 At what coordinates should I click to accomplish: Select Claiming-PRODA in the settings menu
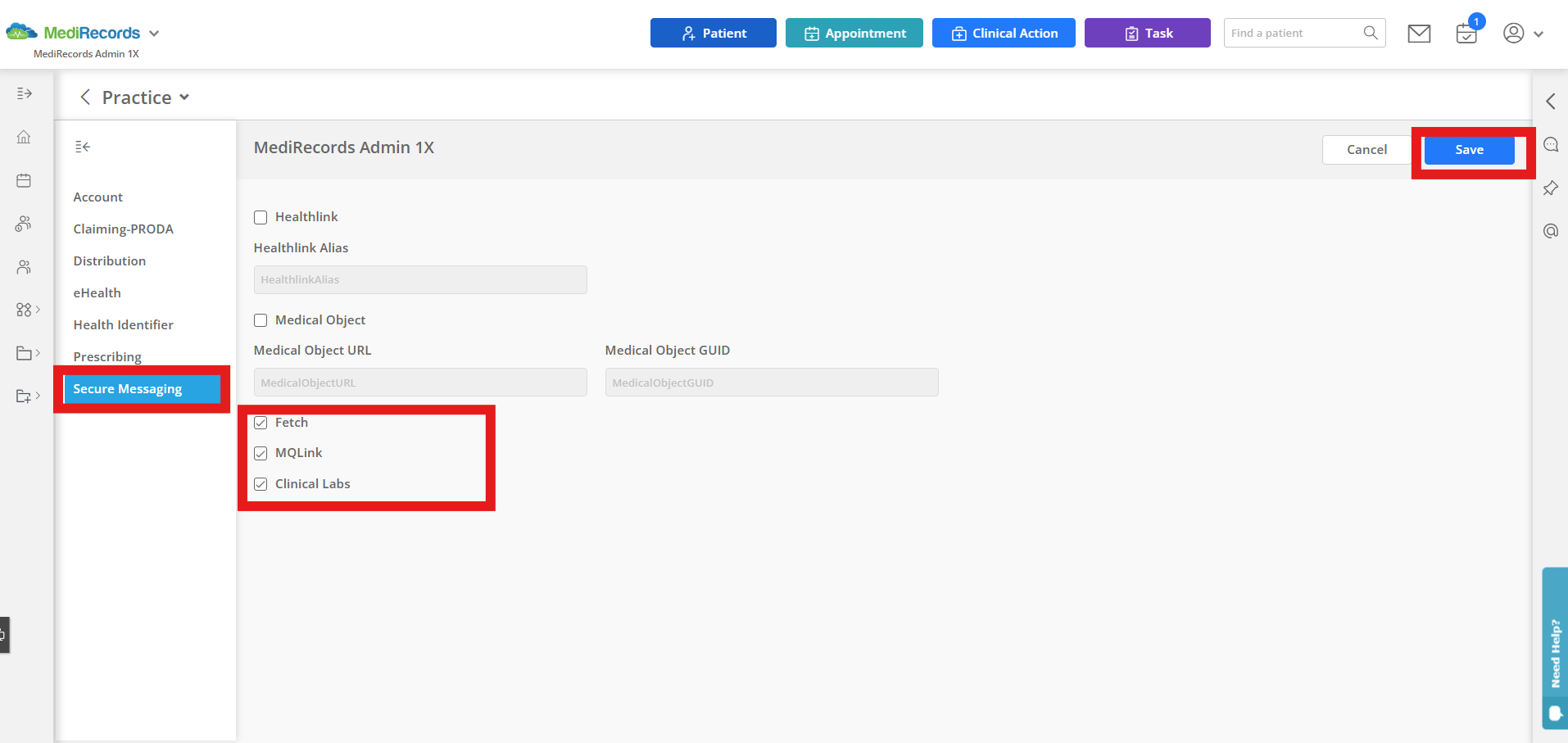tap(124, 229)
